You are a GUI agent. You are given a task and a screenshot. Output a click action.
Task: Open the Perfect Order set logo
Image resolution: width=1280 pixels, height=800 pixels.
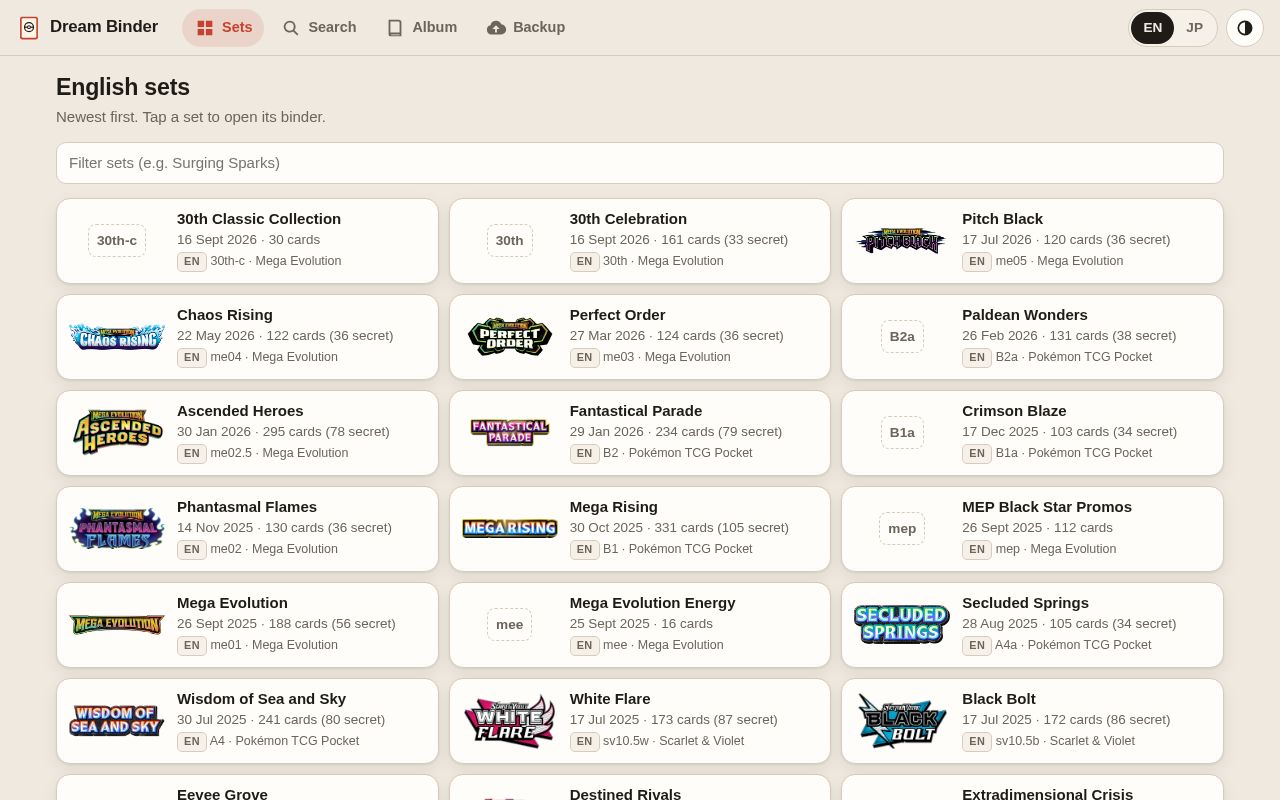pyautogui.click(x=510, y=337)
